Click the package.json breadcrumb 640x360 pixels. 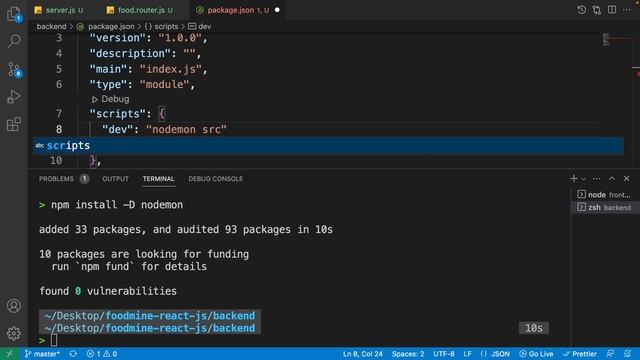click(105, 27)
